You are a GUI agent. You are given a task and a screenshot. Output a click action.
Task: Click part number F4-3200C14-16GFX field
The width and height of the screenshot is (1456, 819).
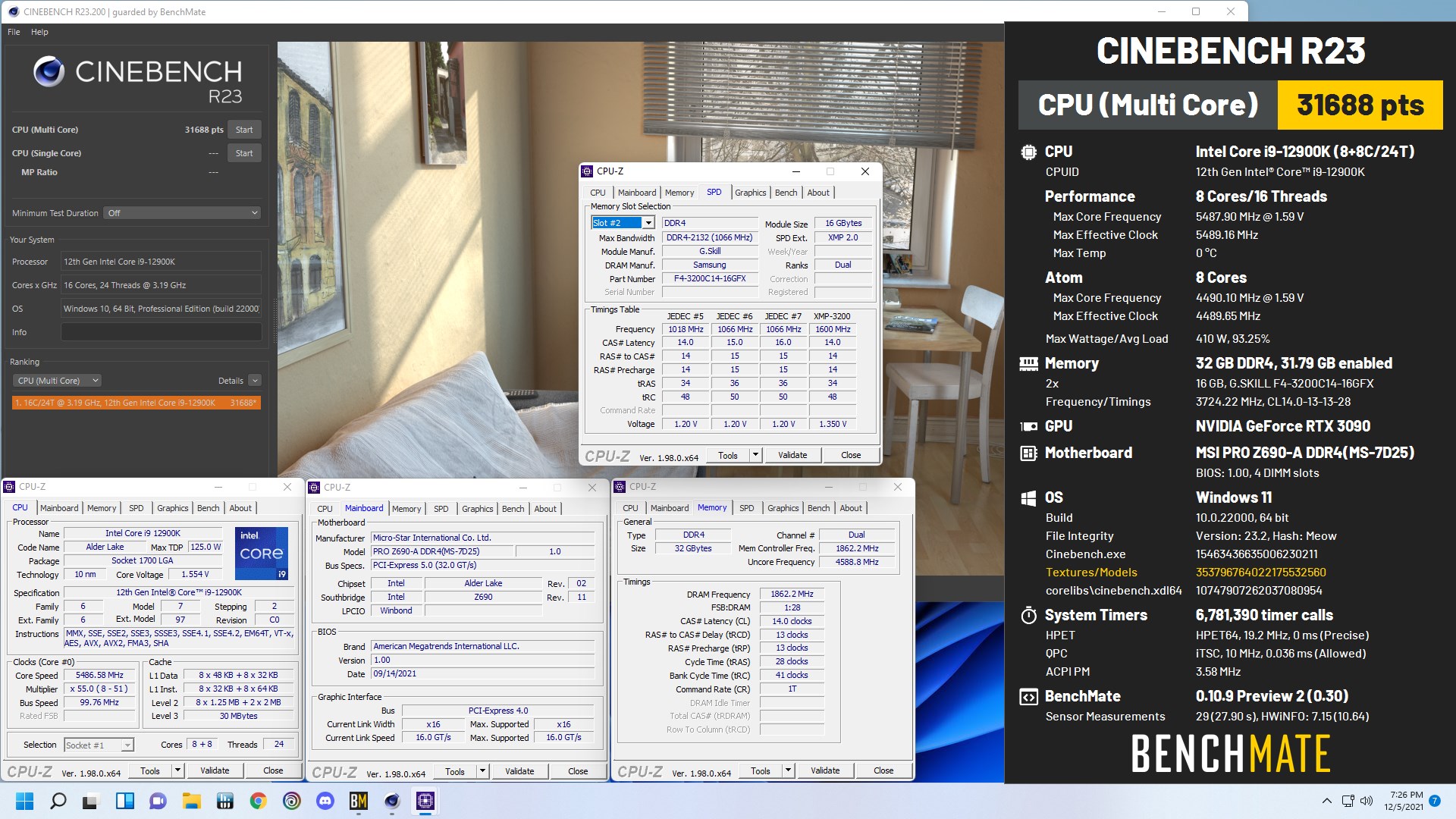(710, 278)
